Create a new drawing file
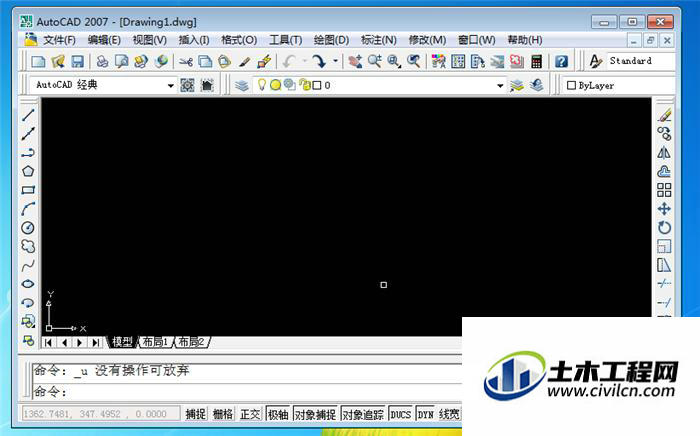700x436 pixels. [x=38, y=61]
